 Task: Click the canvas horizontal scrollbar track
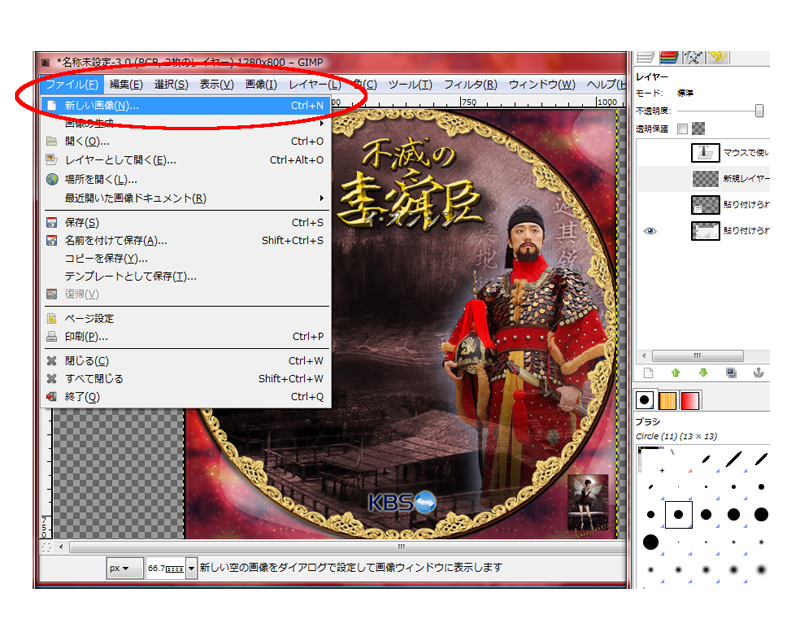[347, 547]
